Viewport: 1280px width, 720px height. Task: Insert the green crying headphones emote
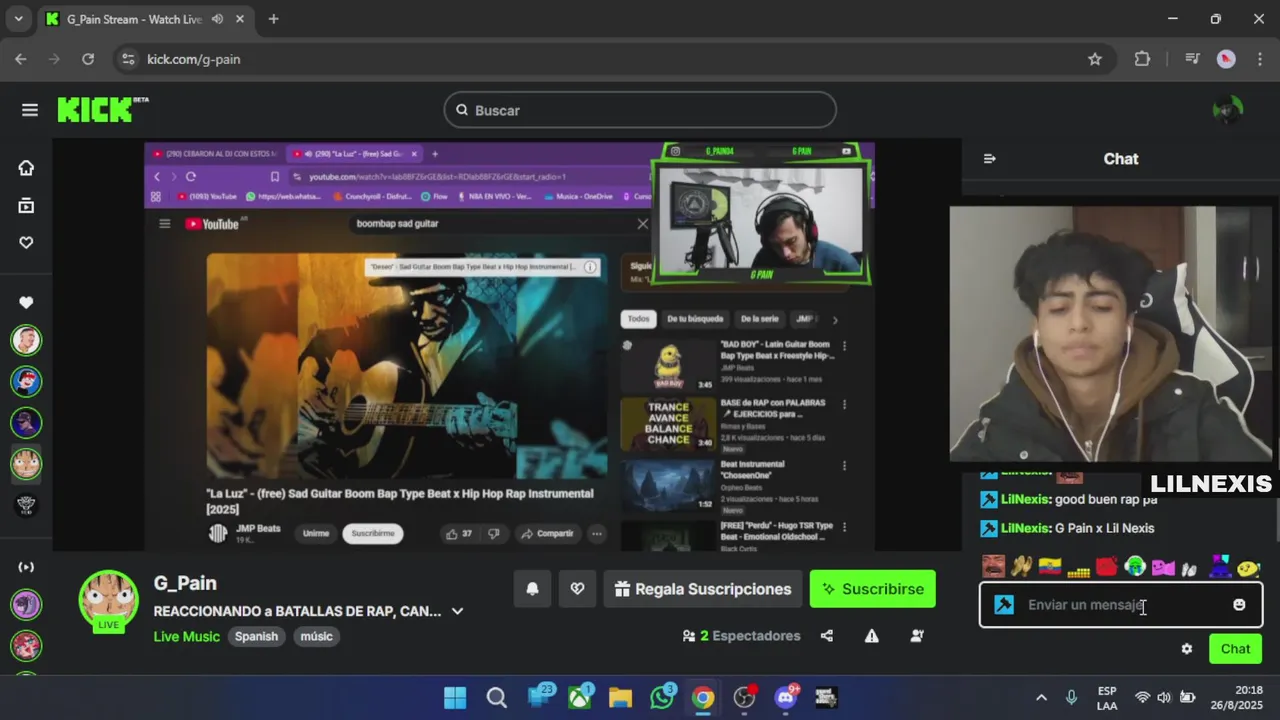coord(1135,567)
